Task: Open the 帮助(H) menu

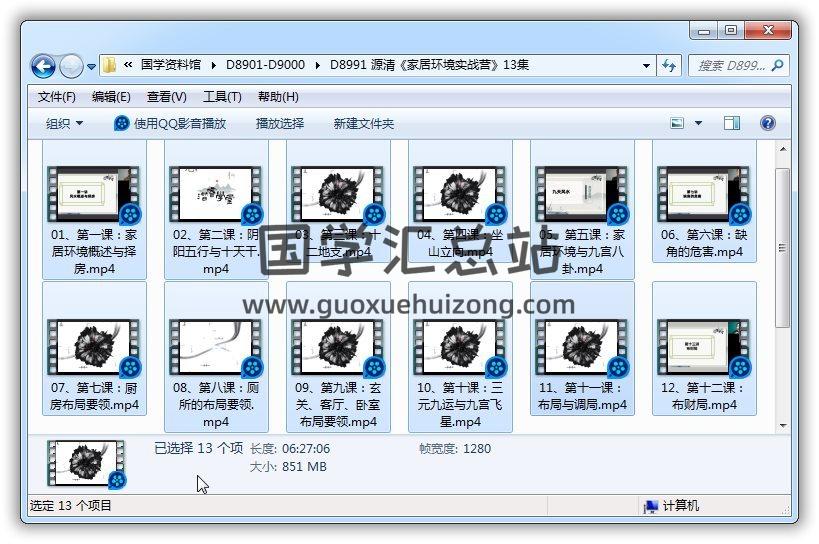Action: pyautogui.click(x=278, y=97)
